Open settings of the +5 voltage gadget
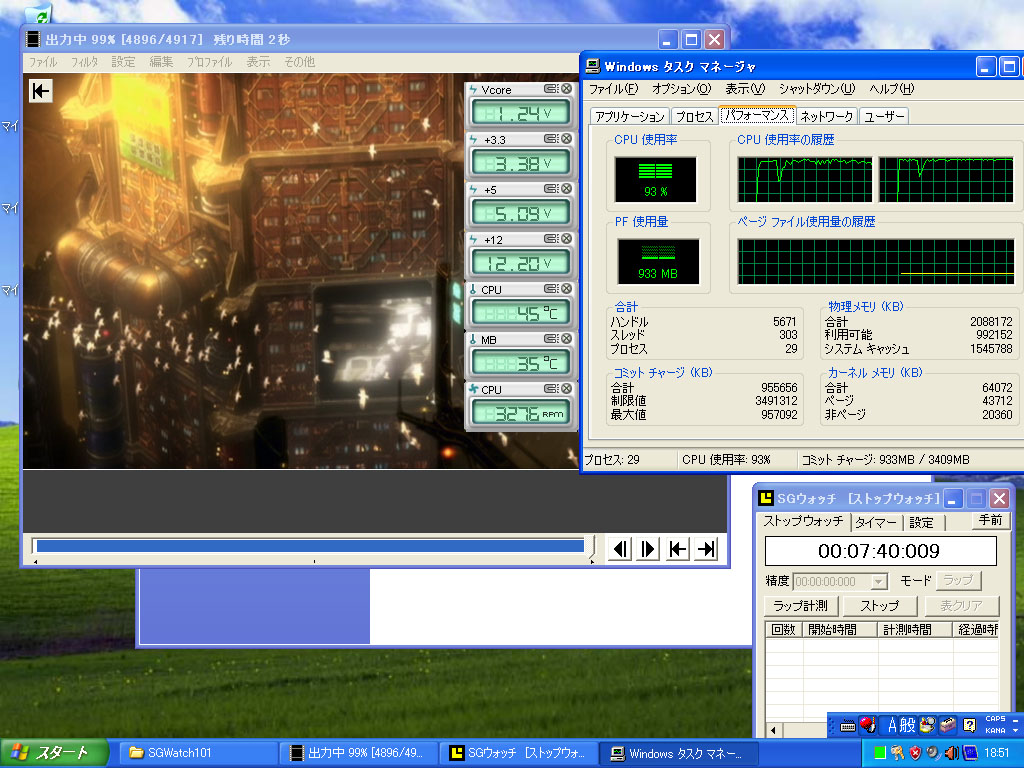The image size is (1024, 768). coord(551,189)
